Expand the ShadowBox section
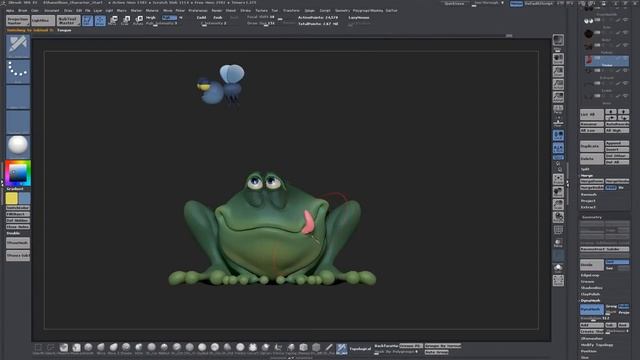This screenshot has height=360, width=640. (x=591, y=288)
